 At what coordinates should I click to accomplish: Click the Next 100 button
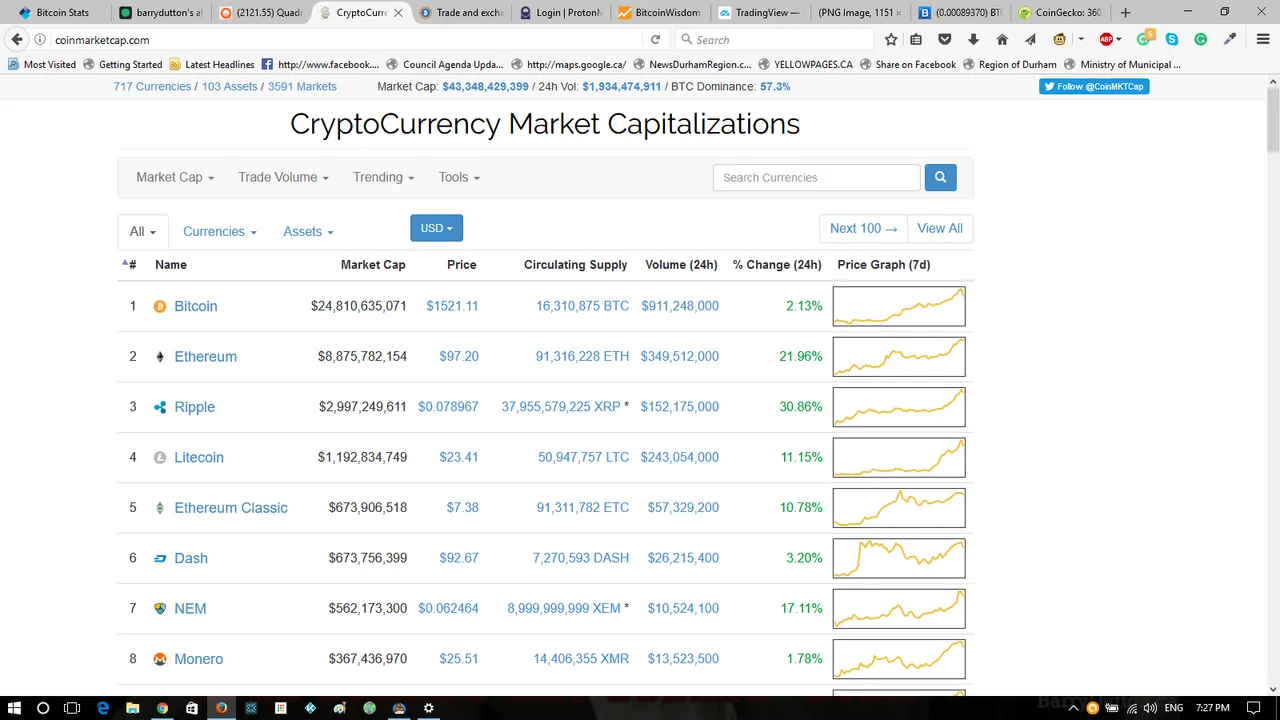(863, 228)
